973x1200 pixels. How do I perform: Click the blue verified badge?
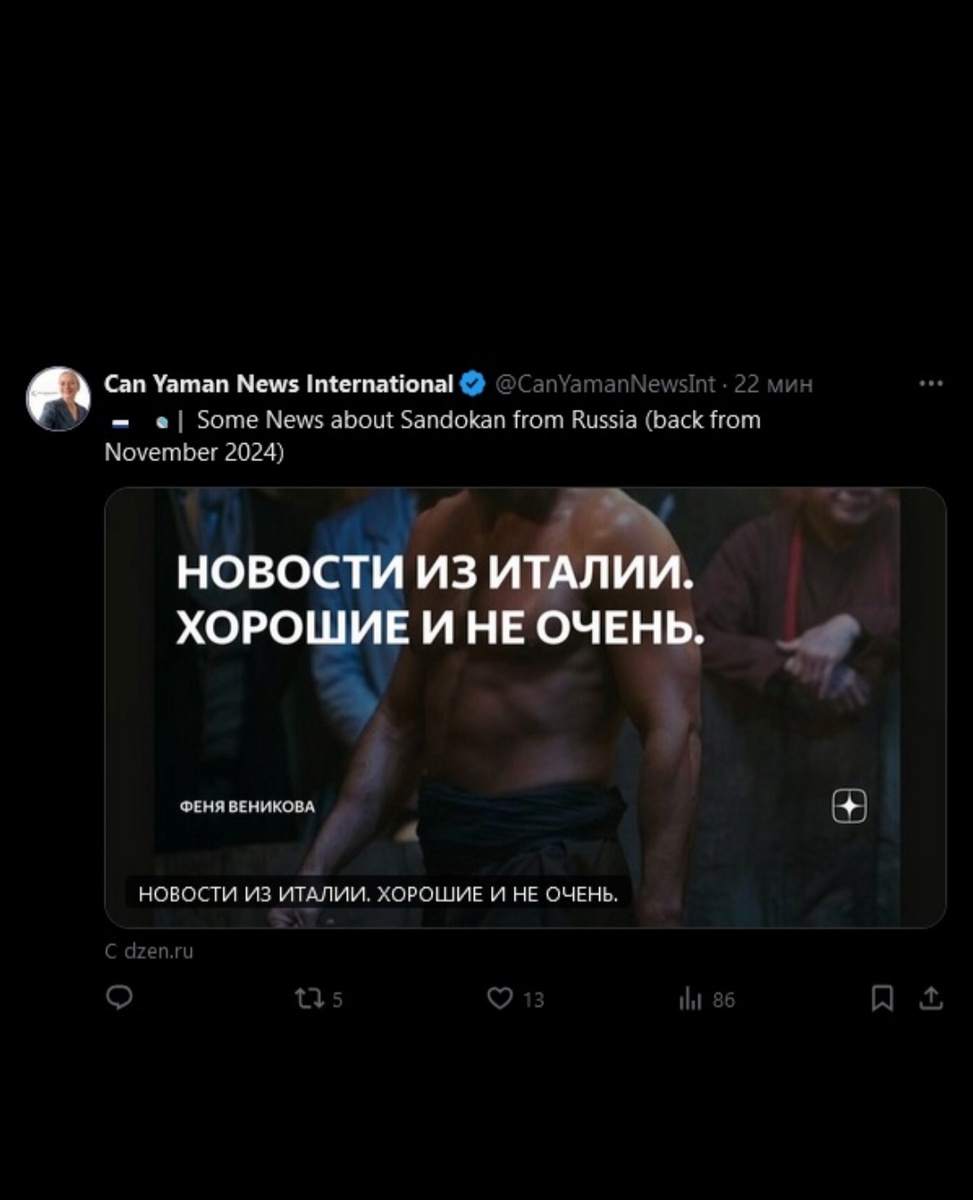[473, 383]
